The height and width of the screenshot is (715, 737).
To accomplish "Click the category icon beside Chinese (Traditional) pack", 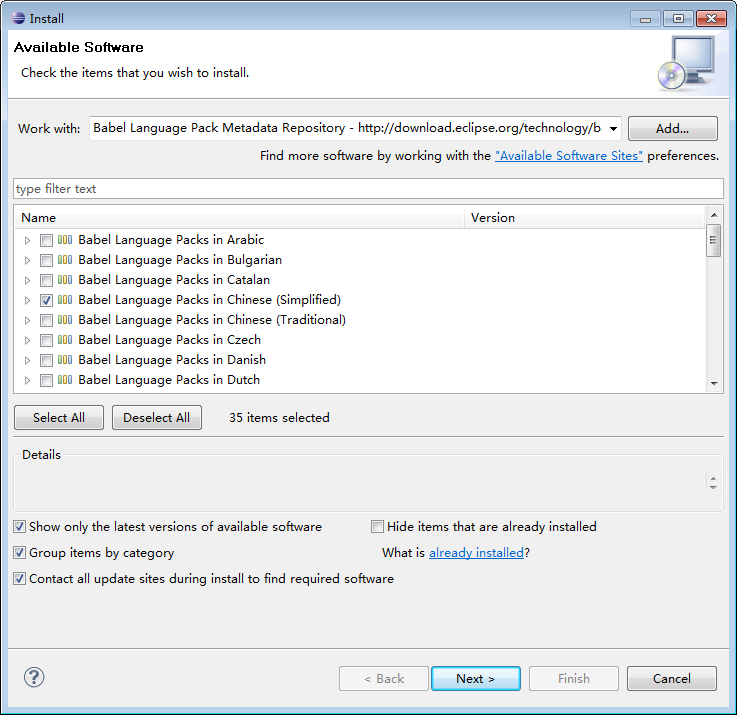I will [x=65, y=320].
